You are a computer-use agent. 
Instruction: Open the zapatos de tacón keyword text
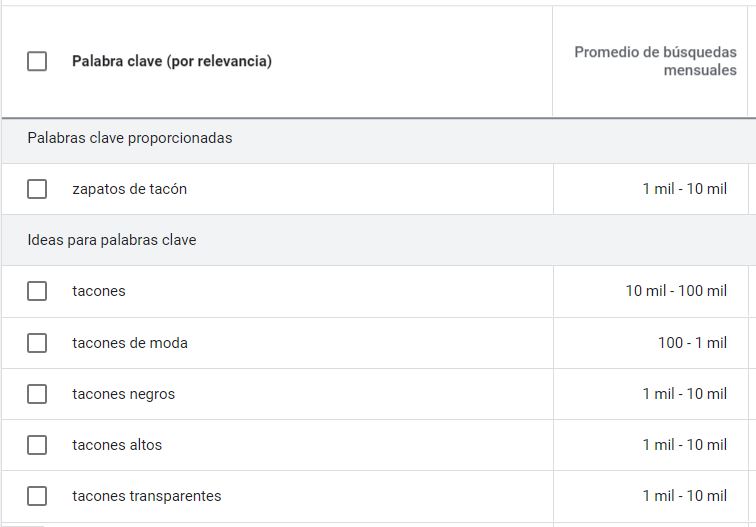coord(129,189)
